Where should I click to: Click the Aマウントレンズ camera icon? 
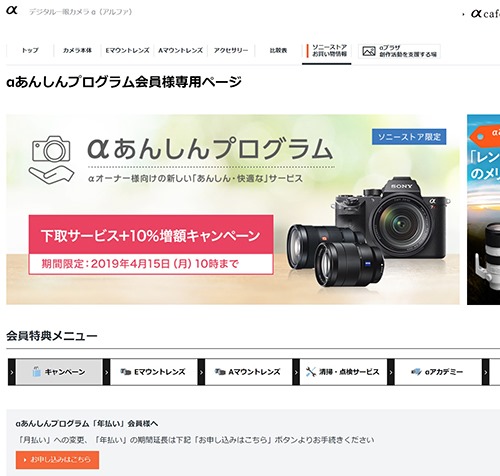[x=220, y=372]
